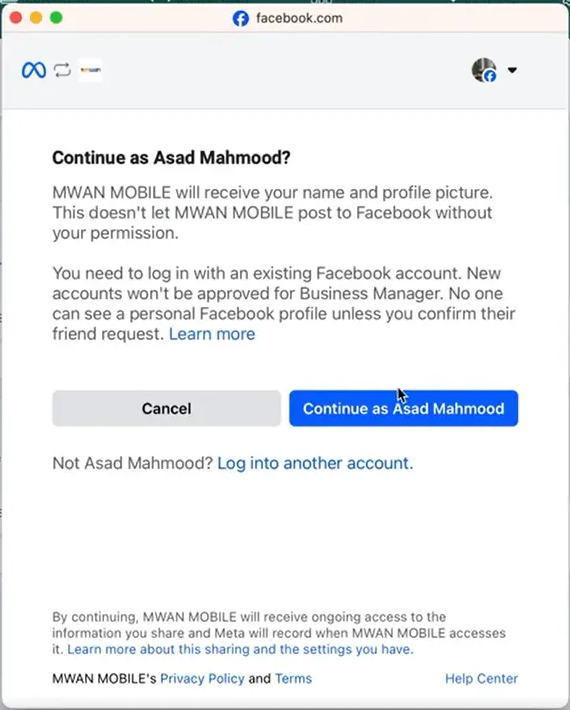The image size is (570, 710).
Task: Click the Continue as Asad Mahmood? heading
Action: (x=171, y=158)
